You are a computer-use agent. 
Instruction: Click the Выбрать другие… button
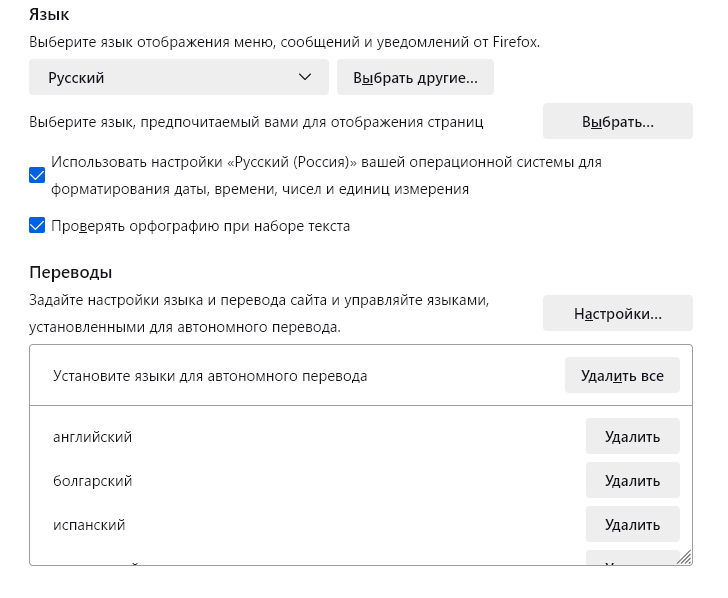tap(415, 77)
